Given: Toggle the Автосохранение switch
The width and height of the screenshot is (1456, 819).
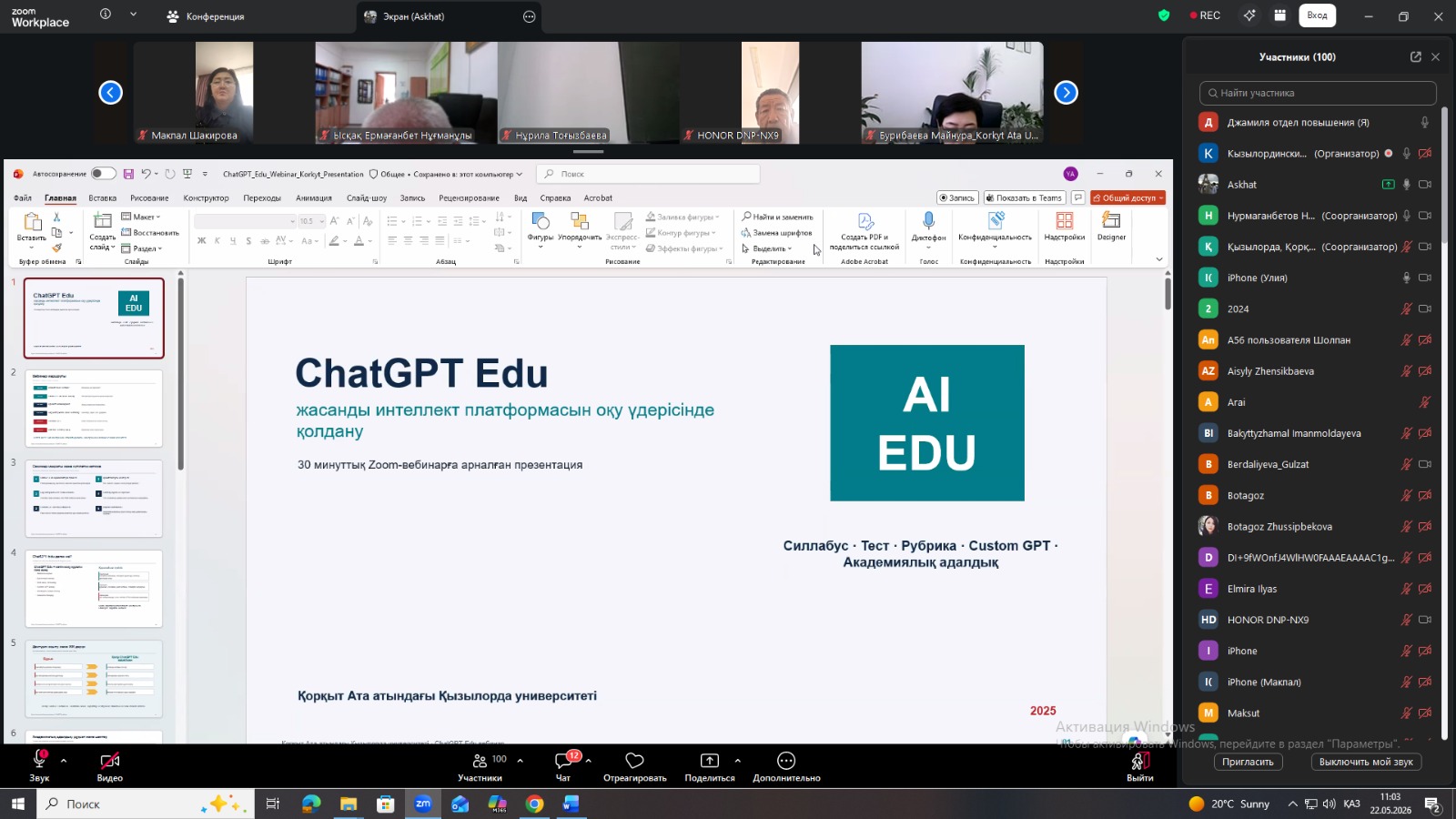Looking at the screenshot, I should 103,174.
